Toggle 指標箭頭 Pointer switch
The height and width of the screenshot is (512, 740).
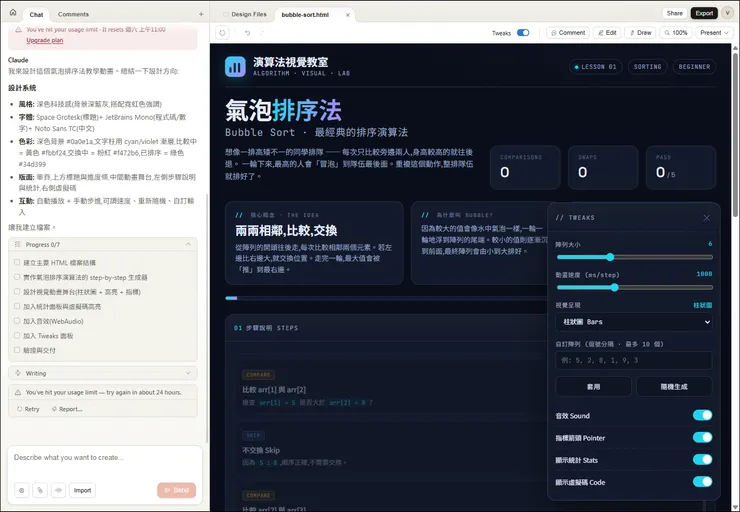coord(702,437)
